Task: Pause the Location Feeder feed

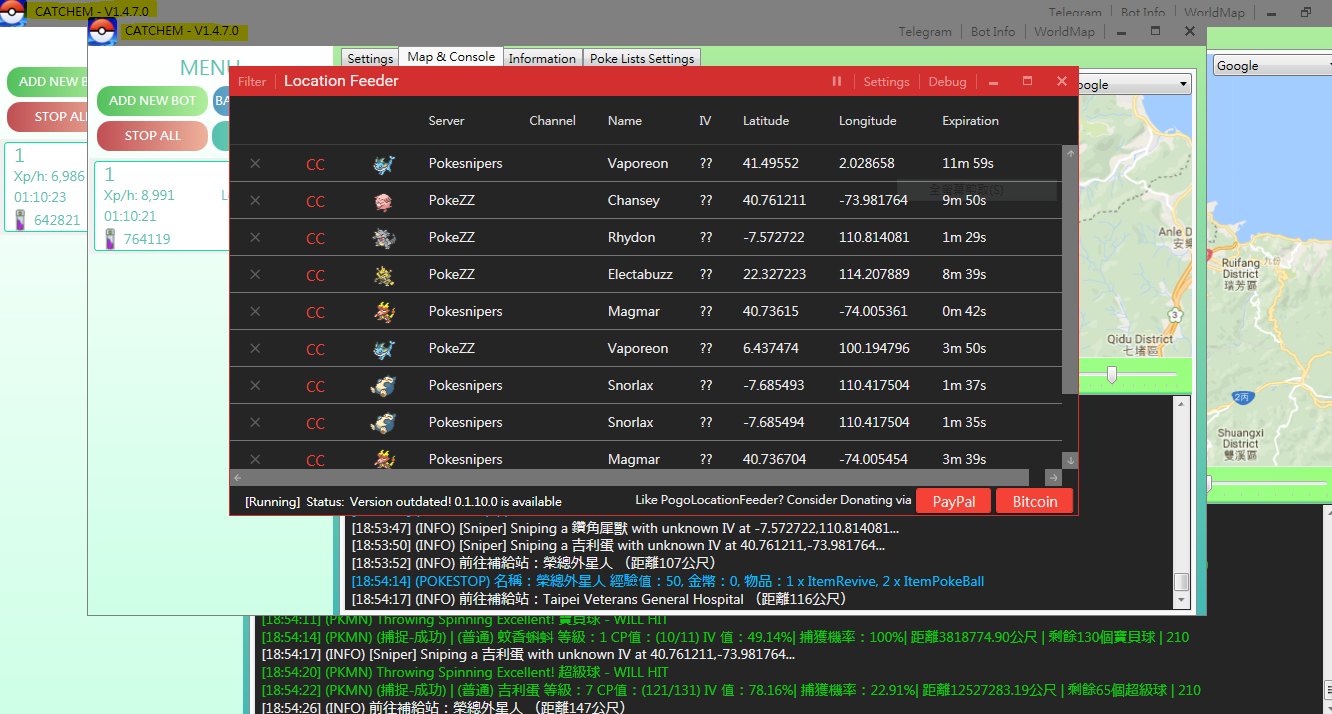Action: coord(837,81)
